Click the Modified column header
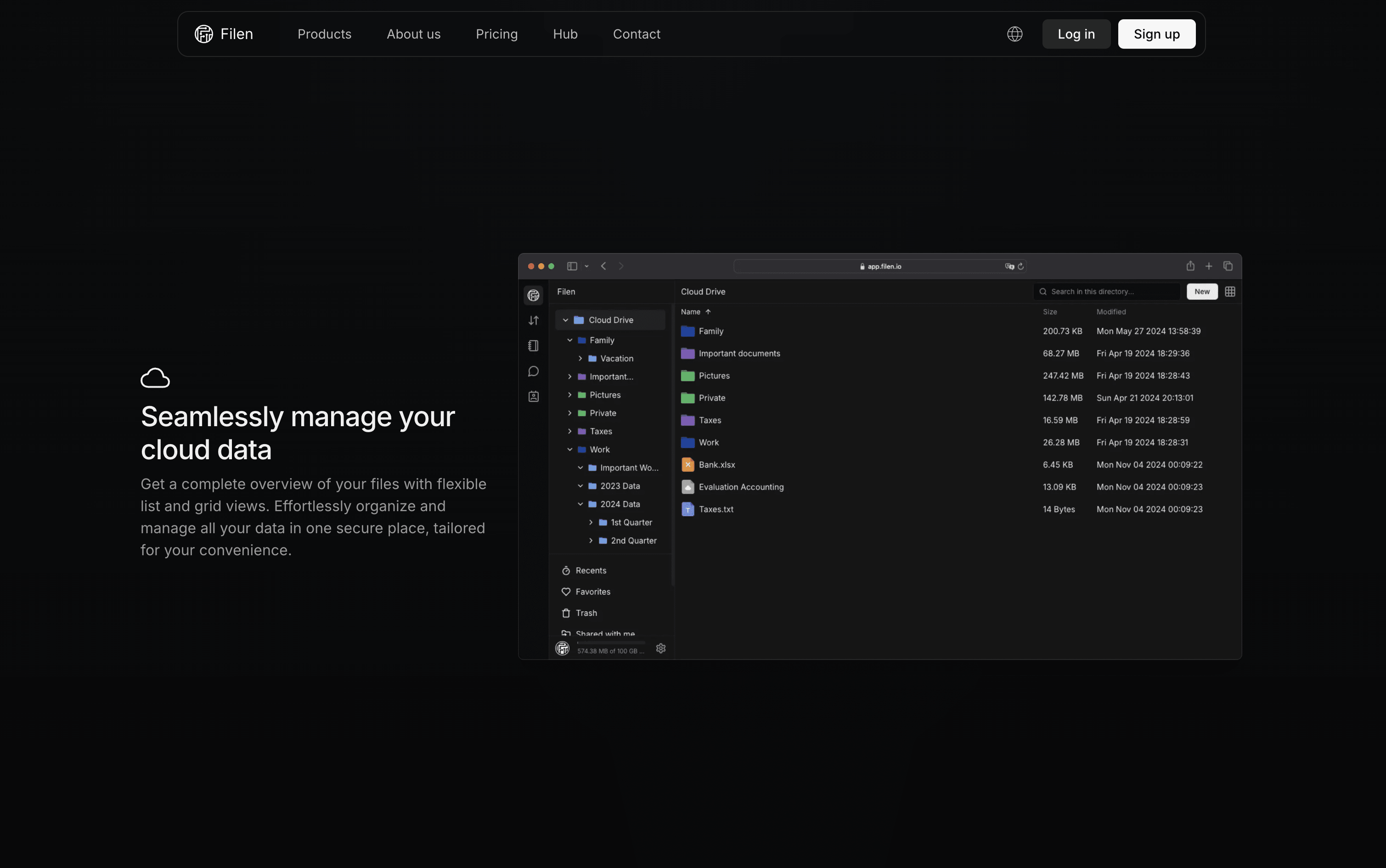 click(1110, 312)
